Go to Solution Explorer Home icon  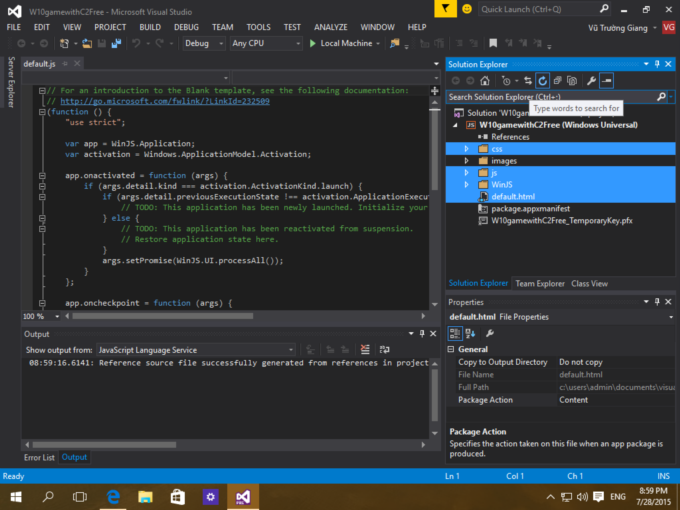(485, 81)
